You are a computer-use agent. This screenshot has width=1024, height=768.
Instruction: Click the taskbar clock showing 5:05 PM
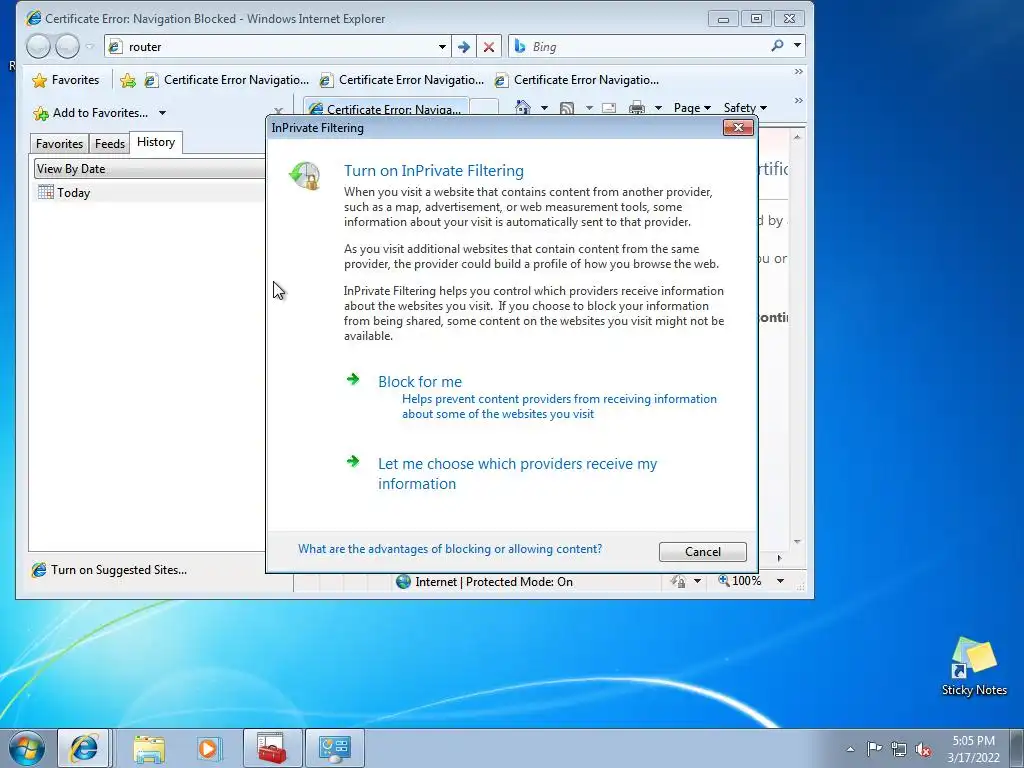pos(973,749)
